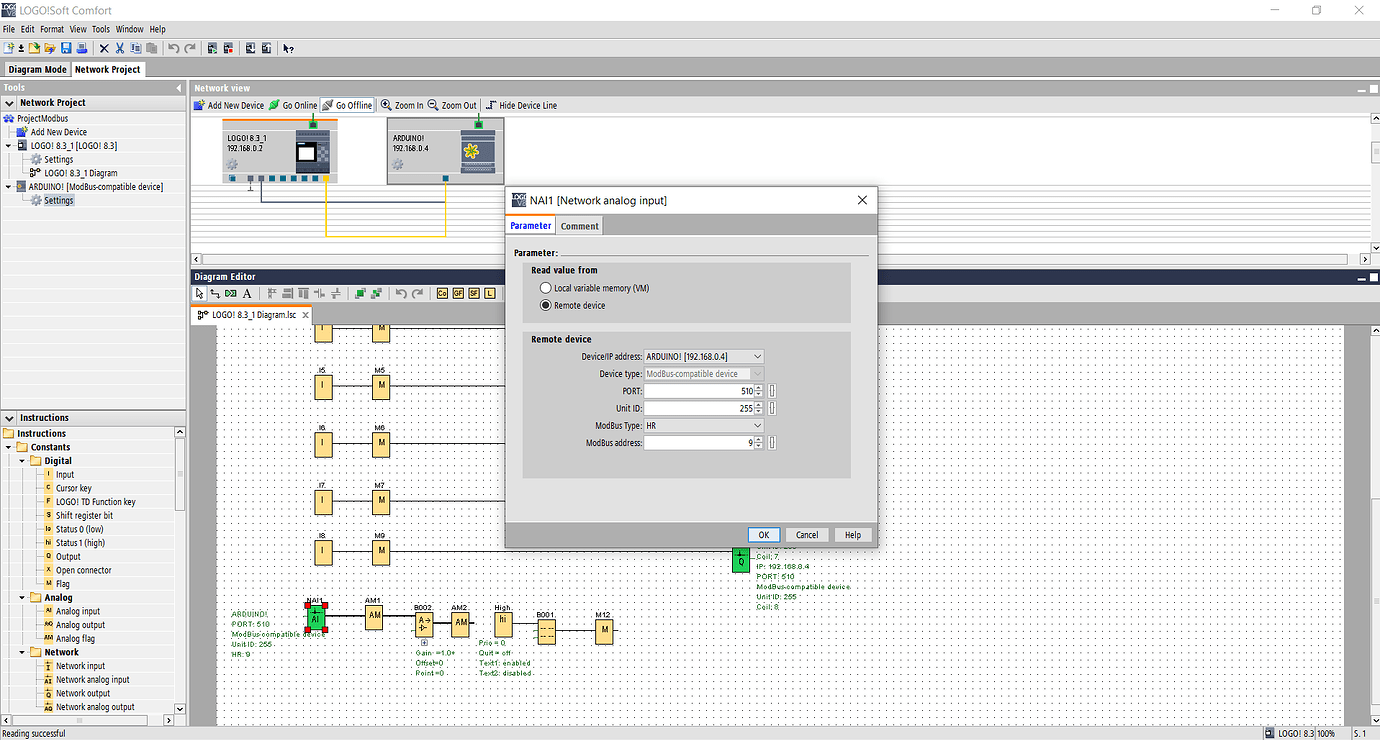Open the Tools menu
Viewport: 1380px width, 740px height.
pos(100,29)
